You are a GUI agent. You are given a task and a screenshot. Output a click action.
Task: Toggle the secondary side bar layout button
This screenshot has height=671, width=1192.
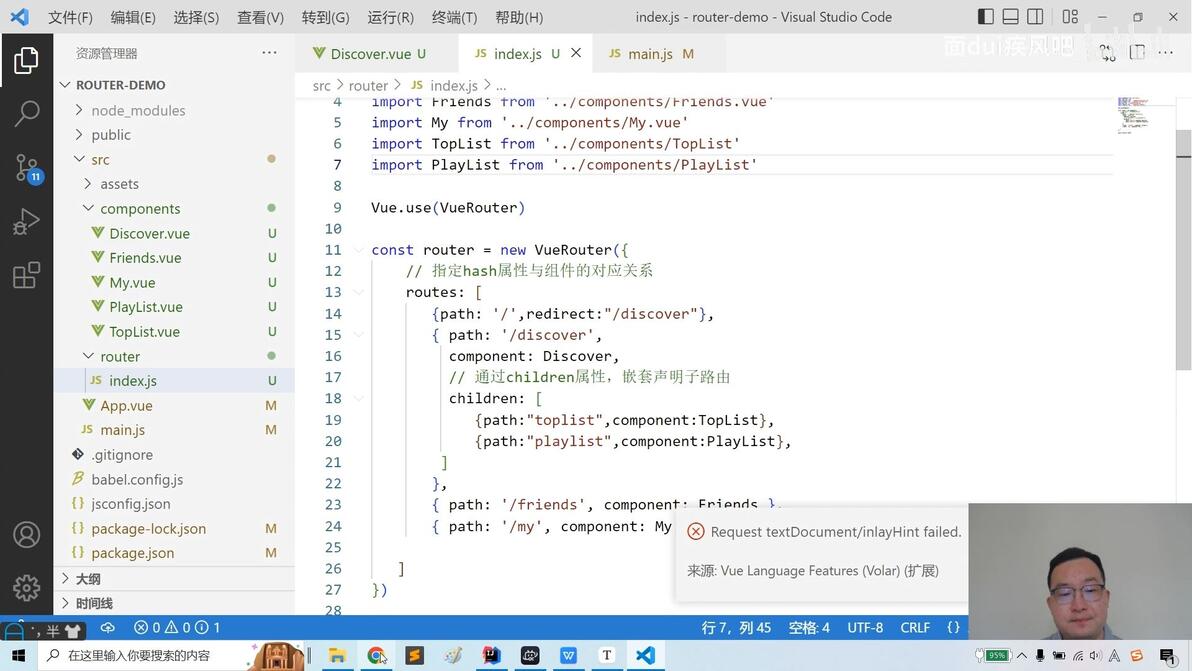coord(1035,16)
